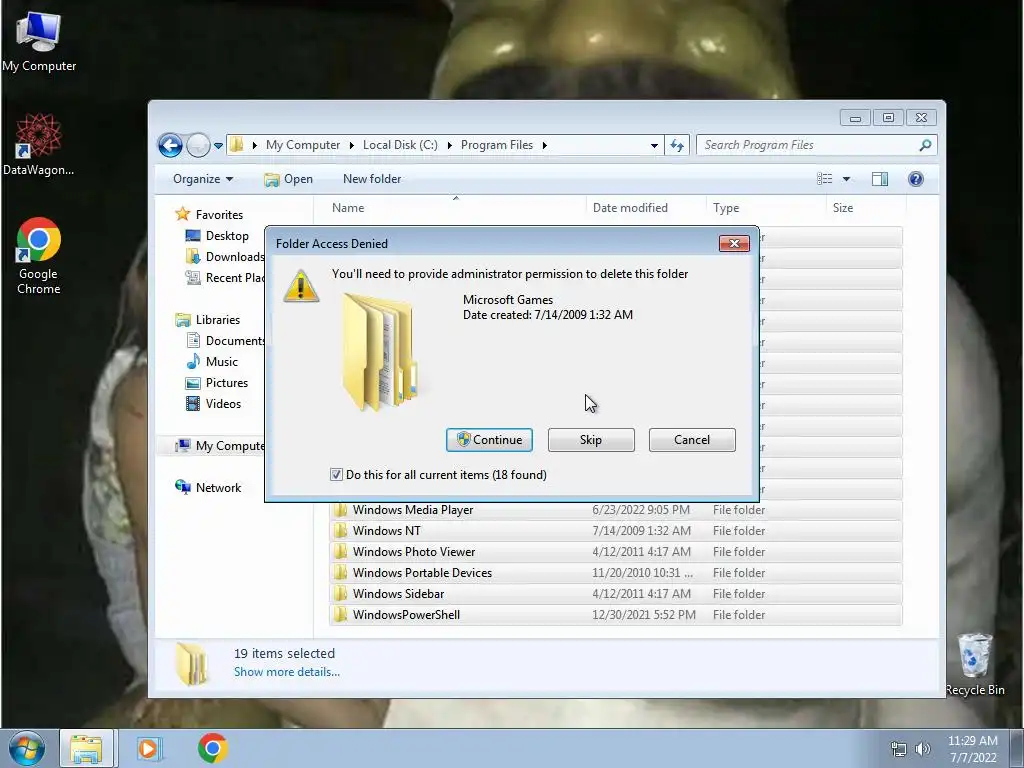The image size is (1024, 768).
Task: Click Windows Media Player taskbar icon
Action: (148, 748)
